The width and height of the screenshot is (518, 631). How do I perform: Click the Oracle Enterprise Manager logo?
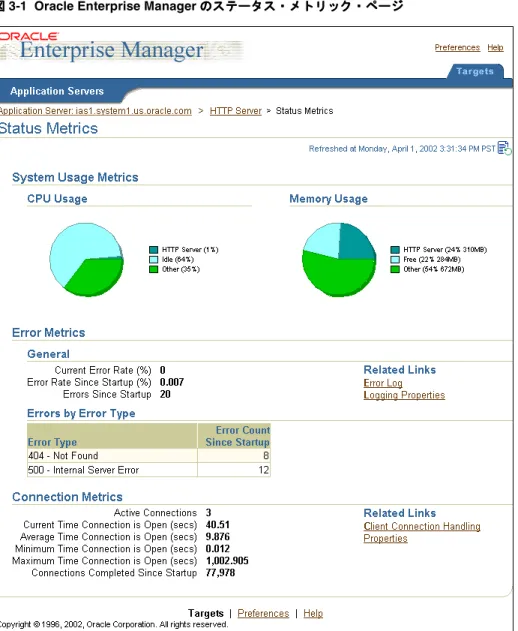[x=121, y=47]
